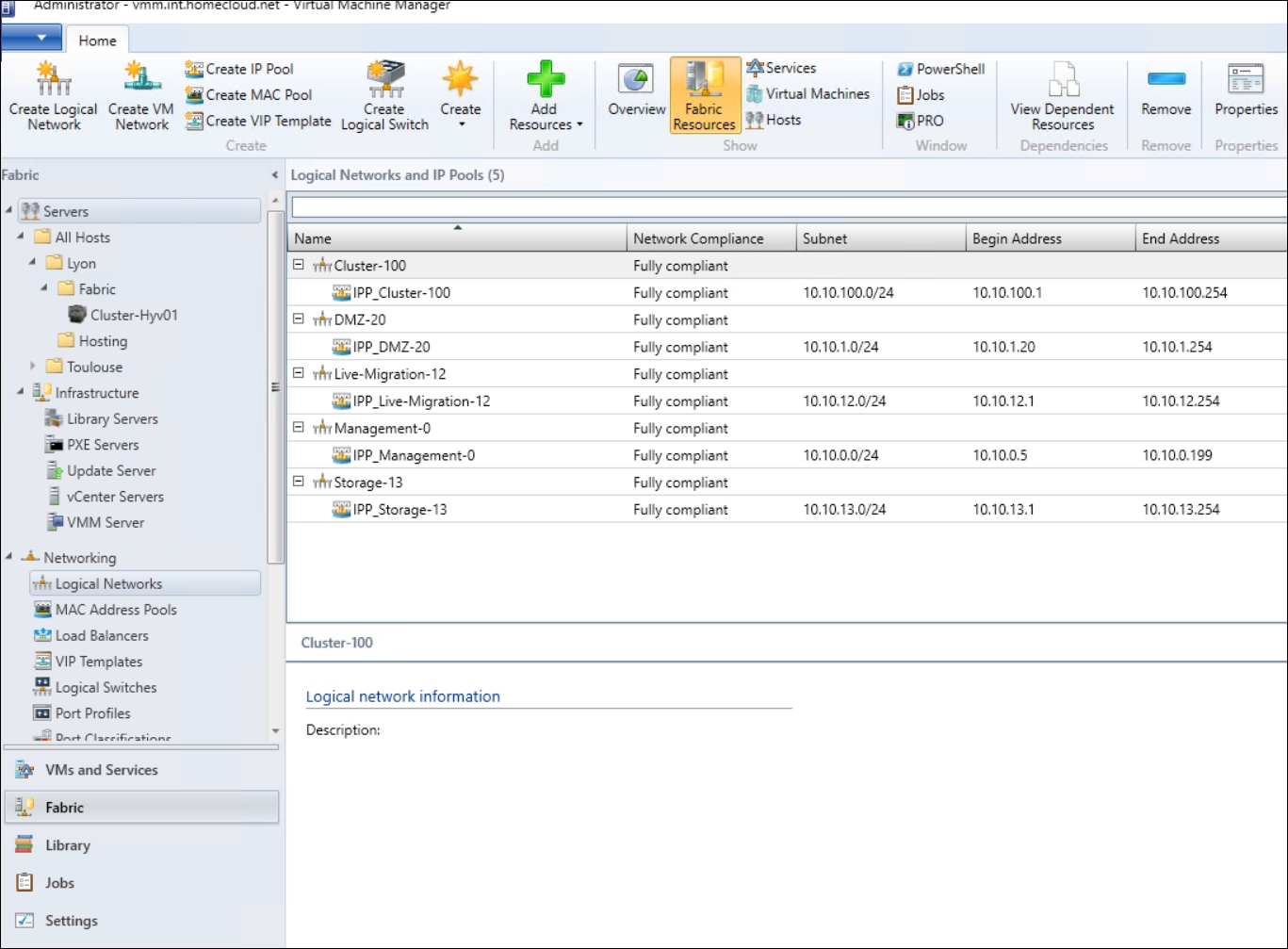1288x949 pixels.
Task: Open the Library workspace
Action: [68, 845]
